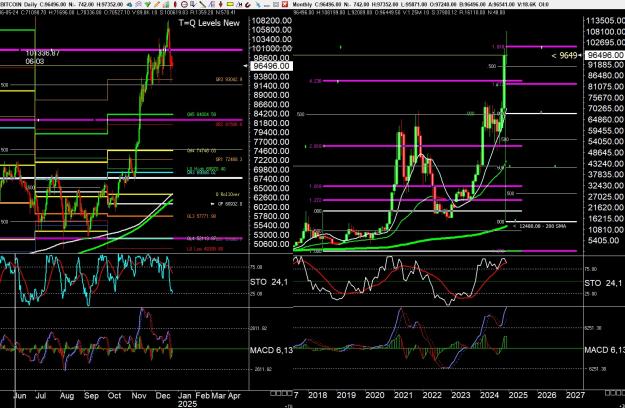Click the 5405.00 value on monthly price scale

coord(602,241)
